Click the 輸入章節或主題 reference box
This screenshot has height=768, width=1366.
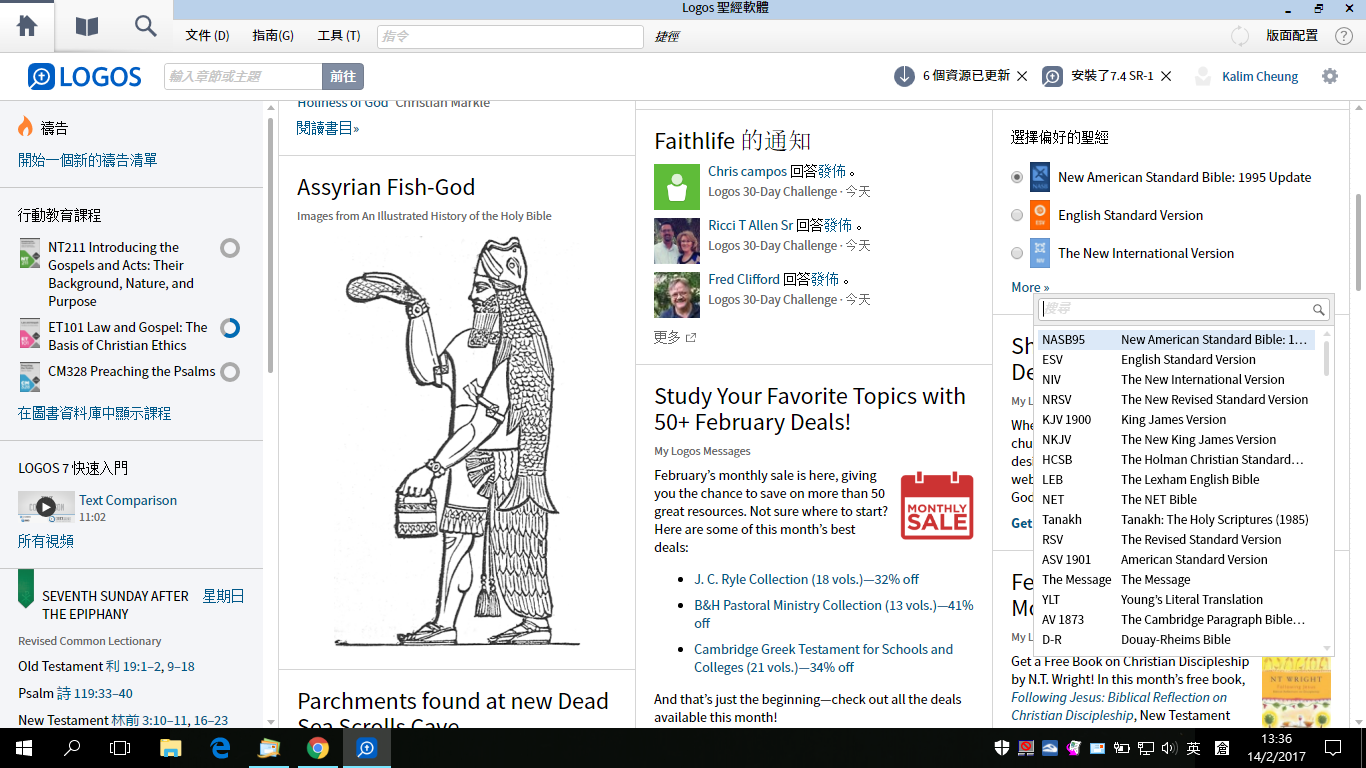pos(243,76)
